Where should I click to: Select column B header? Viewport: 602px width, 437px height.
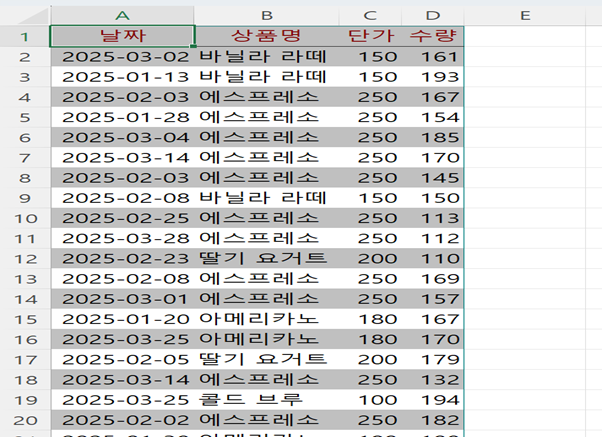[x=267, y=16]
